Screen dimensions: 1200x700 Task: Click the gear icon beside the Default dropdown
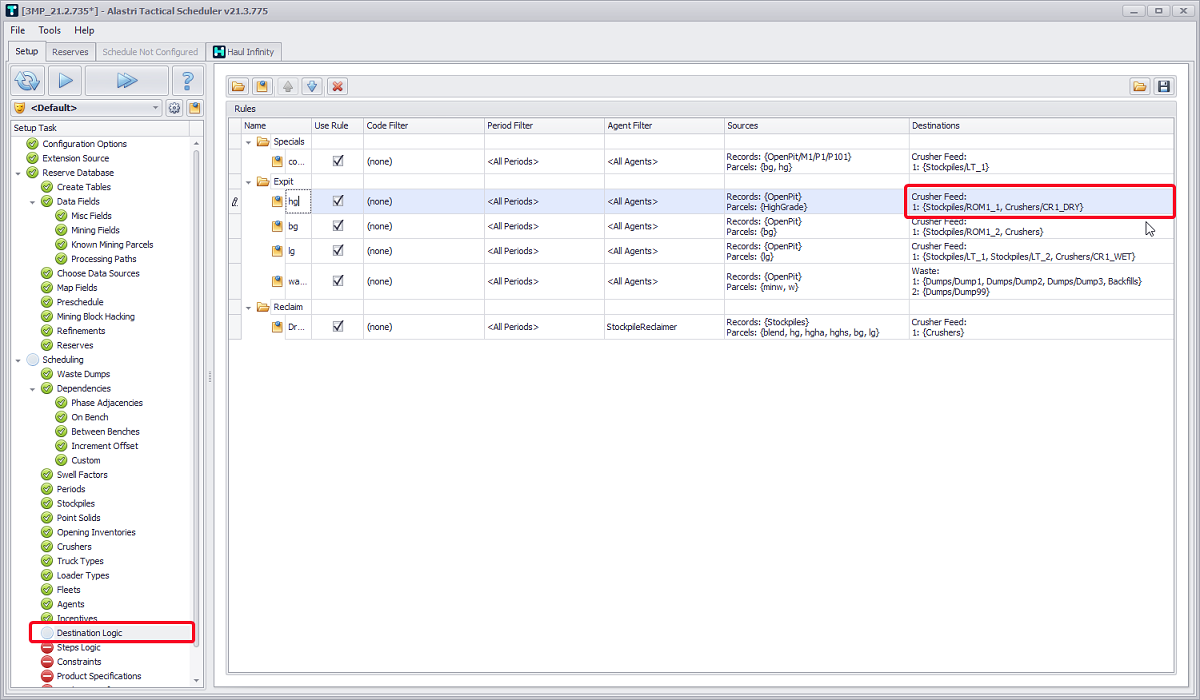coord(174,108)
